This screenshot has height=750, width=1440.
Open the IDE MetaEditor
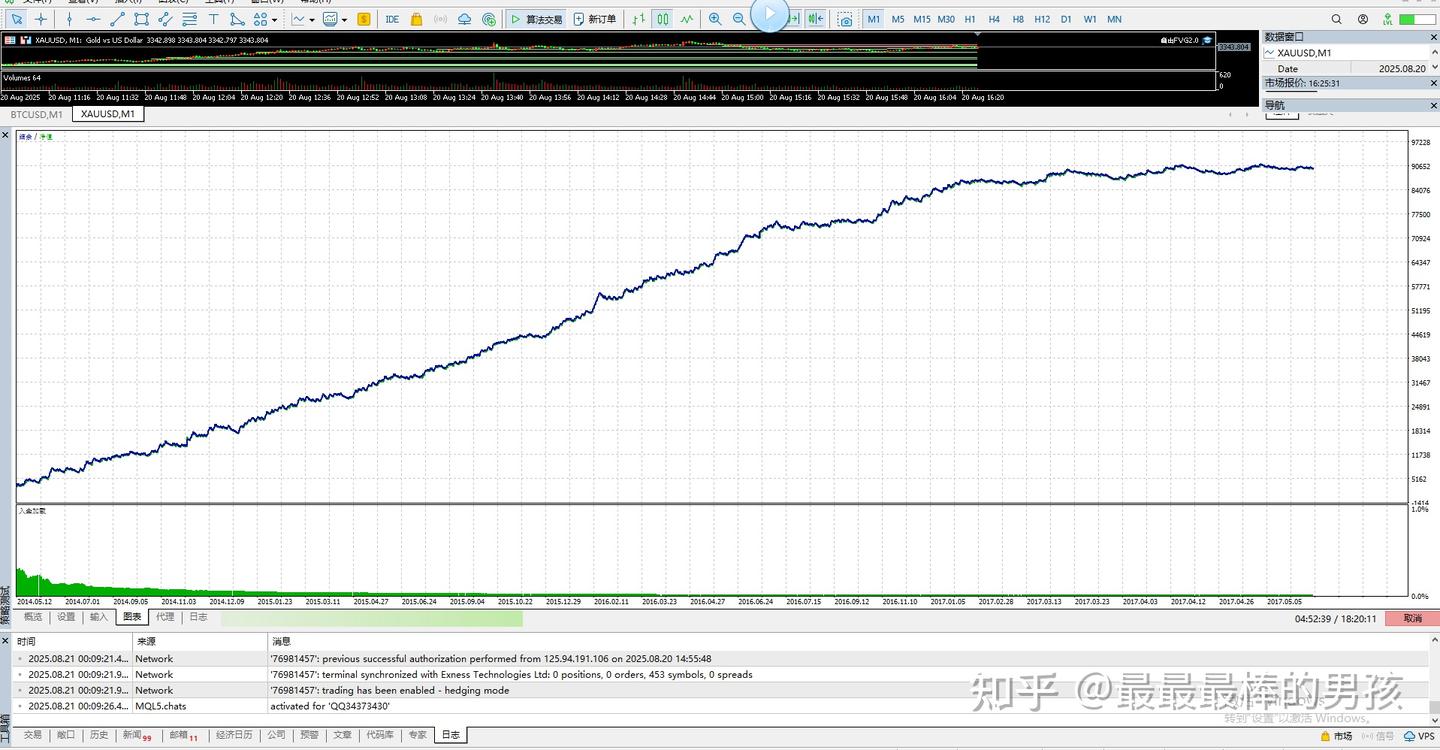(392, 19)
